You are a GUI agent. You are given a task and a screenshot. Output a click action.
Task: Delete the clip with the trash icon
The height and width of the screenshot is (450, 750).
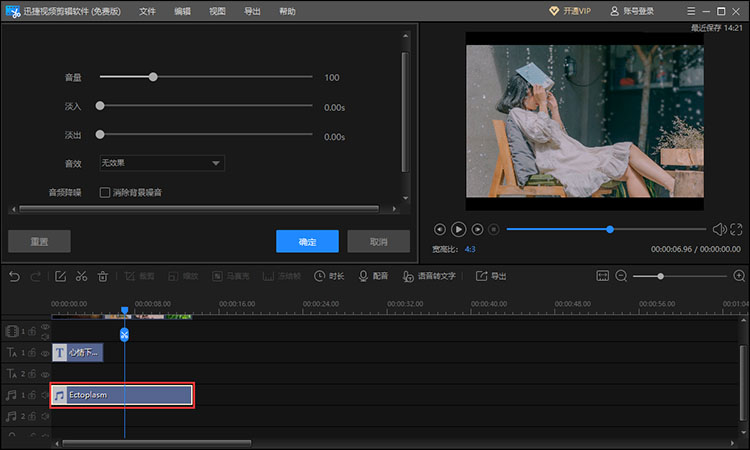pyautogui.click(x=103, y=276)
